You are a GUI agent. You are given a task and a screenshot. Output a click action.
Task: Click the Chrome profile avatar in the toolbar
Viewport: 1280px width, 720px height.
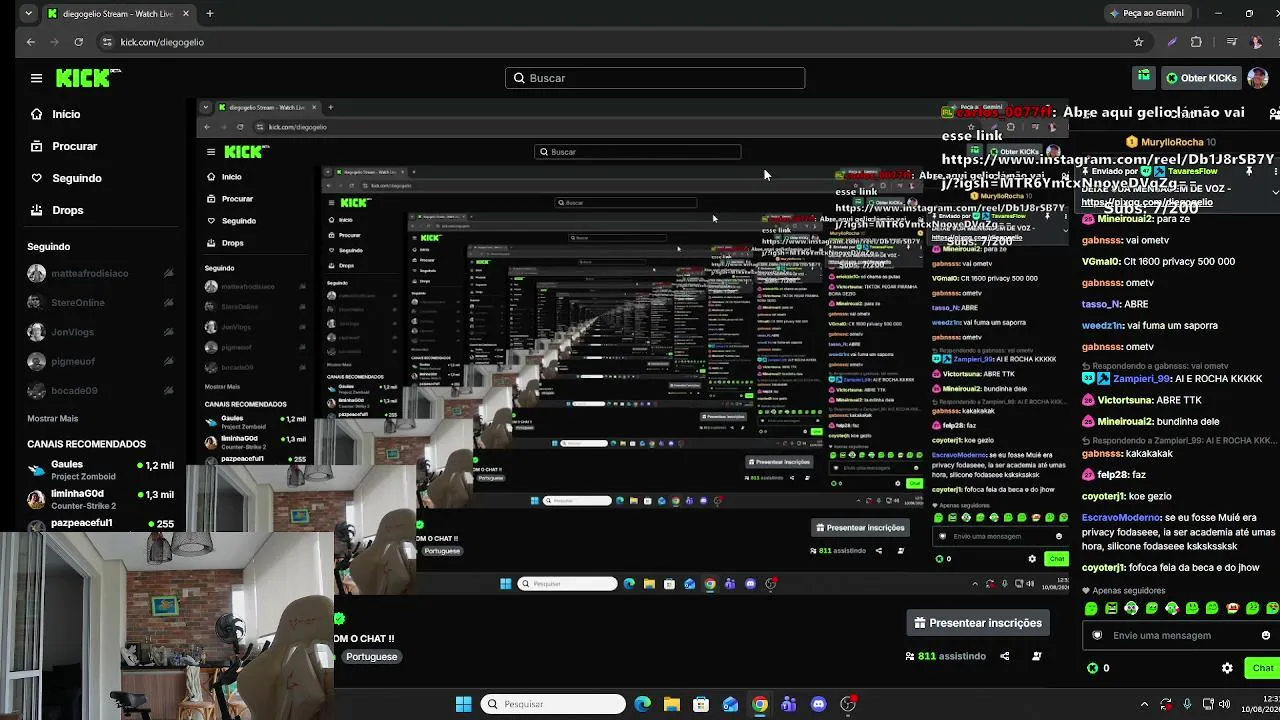pyautogui.click(x=1257, y=42)
